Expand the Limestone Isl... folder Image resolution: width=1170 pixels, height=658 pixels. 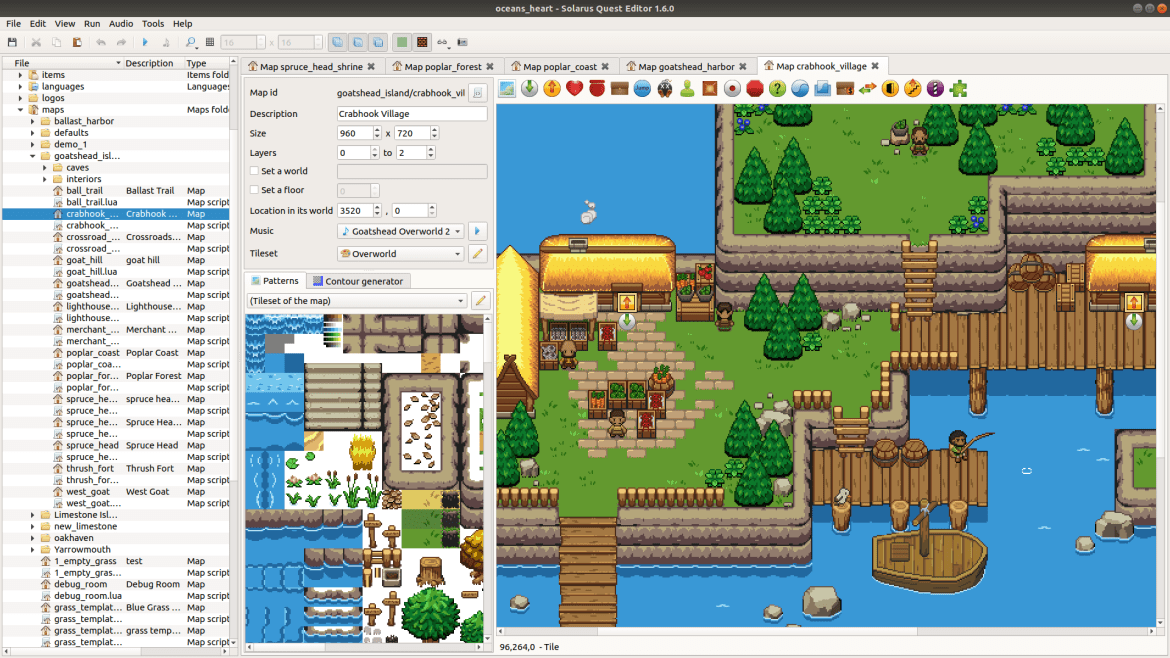click(32, 515)
